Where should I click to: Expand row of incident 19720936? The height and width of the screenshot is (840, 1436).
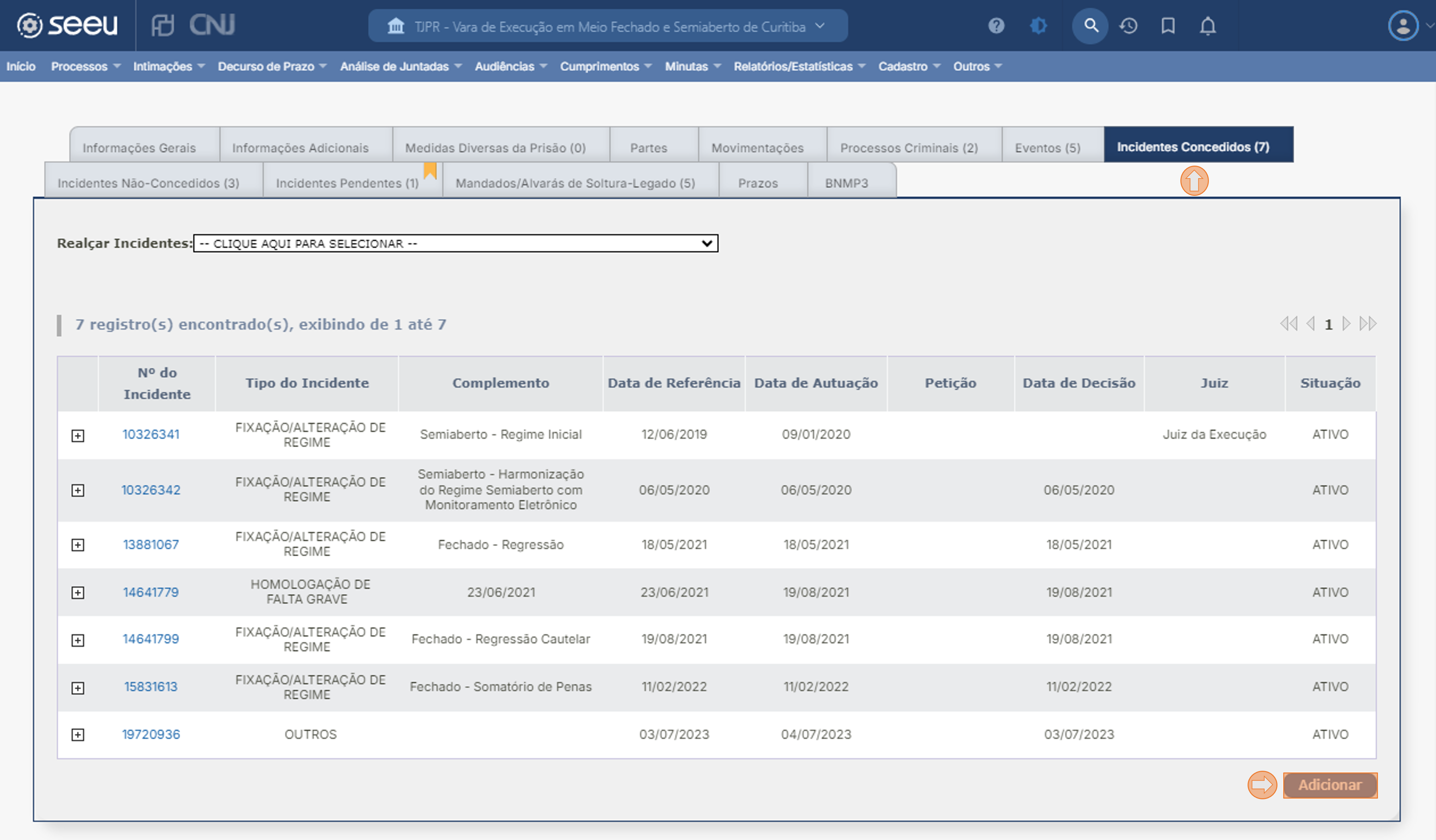coord(77,734)
